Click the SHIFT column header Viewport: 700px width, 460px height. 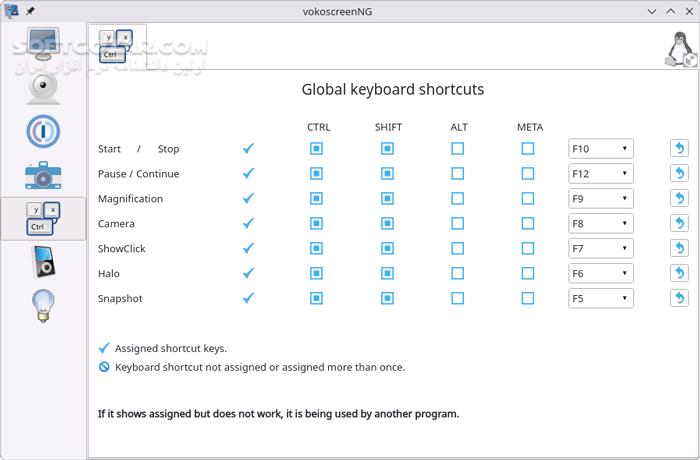click(x=388, y=127)
